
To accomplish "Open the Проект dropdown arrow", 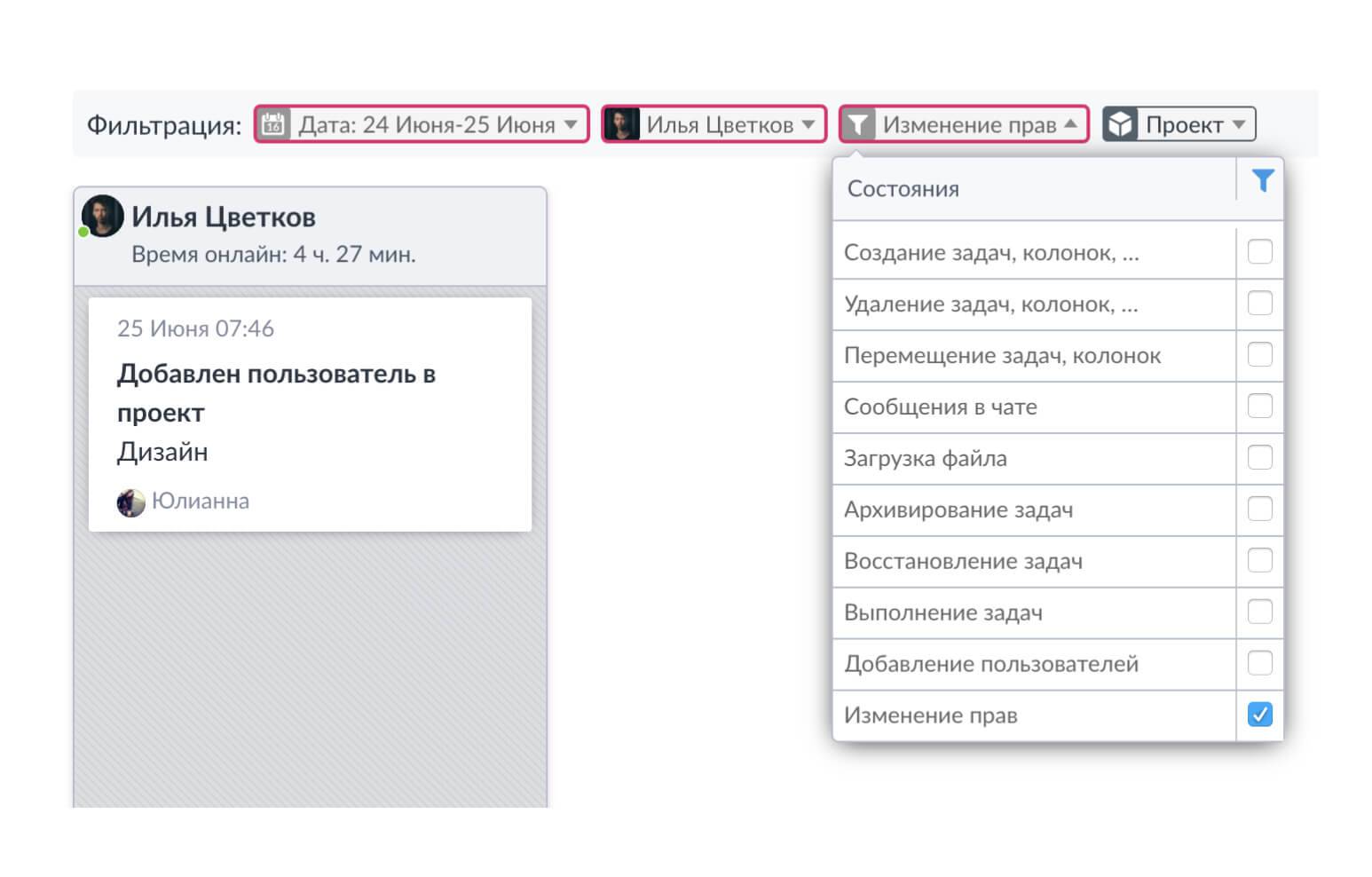I will (1239, 124).
